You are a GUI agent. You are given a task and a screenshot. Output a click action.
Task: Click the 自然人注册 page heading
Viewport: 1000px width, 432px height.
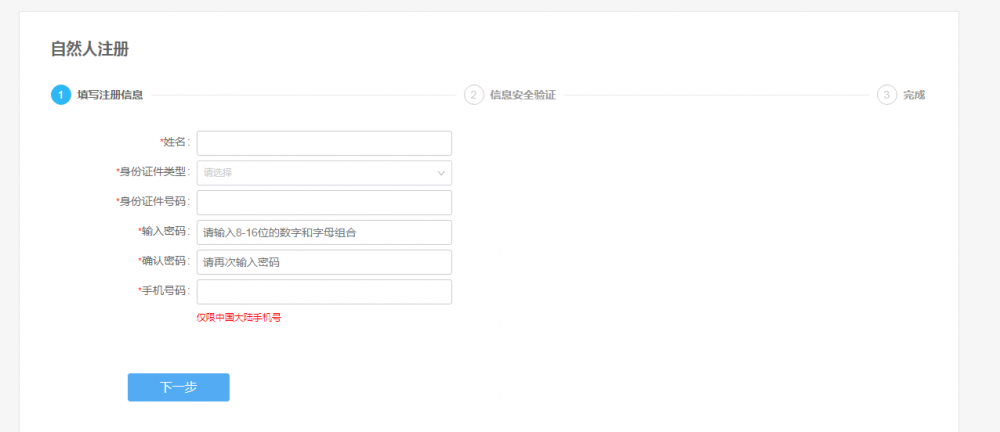coord(90,49)
